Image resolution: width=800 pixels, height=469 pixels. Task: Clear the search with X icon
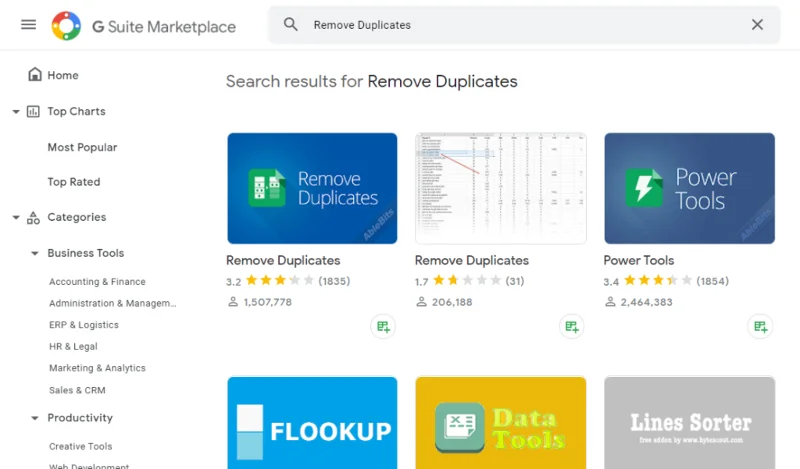[757, 24]
